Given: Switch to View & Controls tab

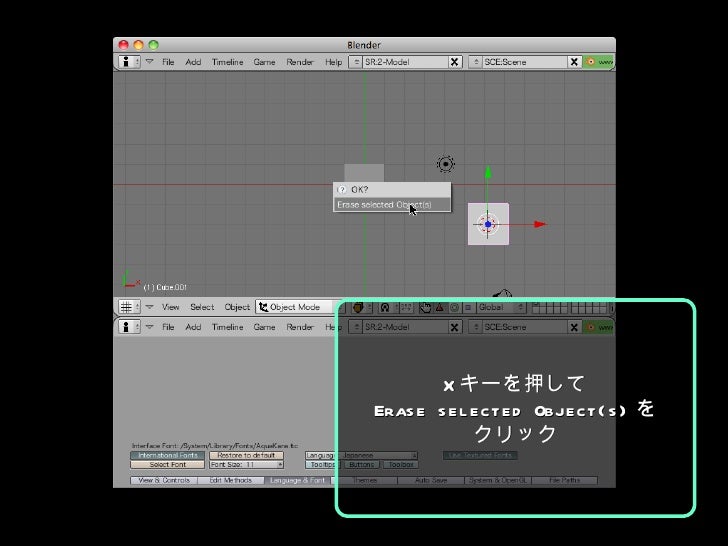Looking at the screenshot, I should [164, 480].
